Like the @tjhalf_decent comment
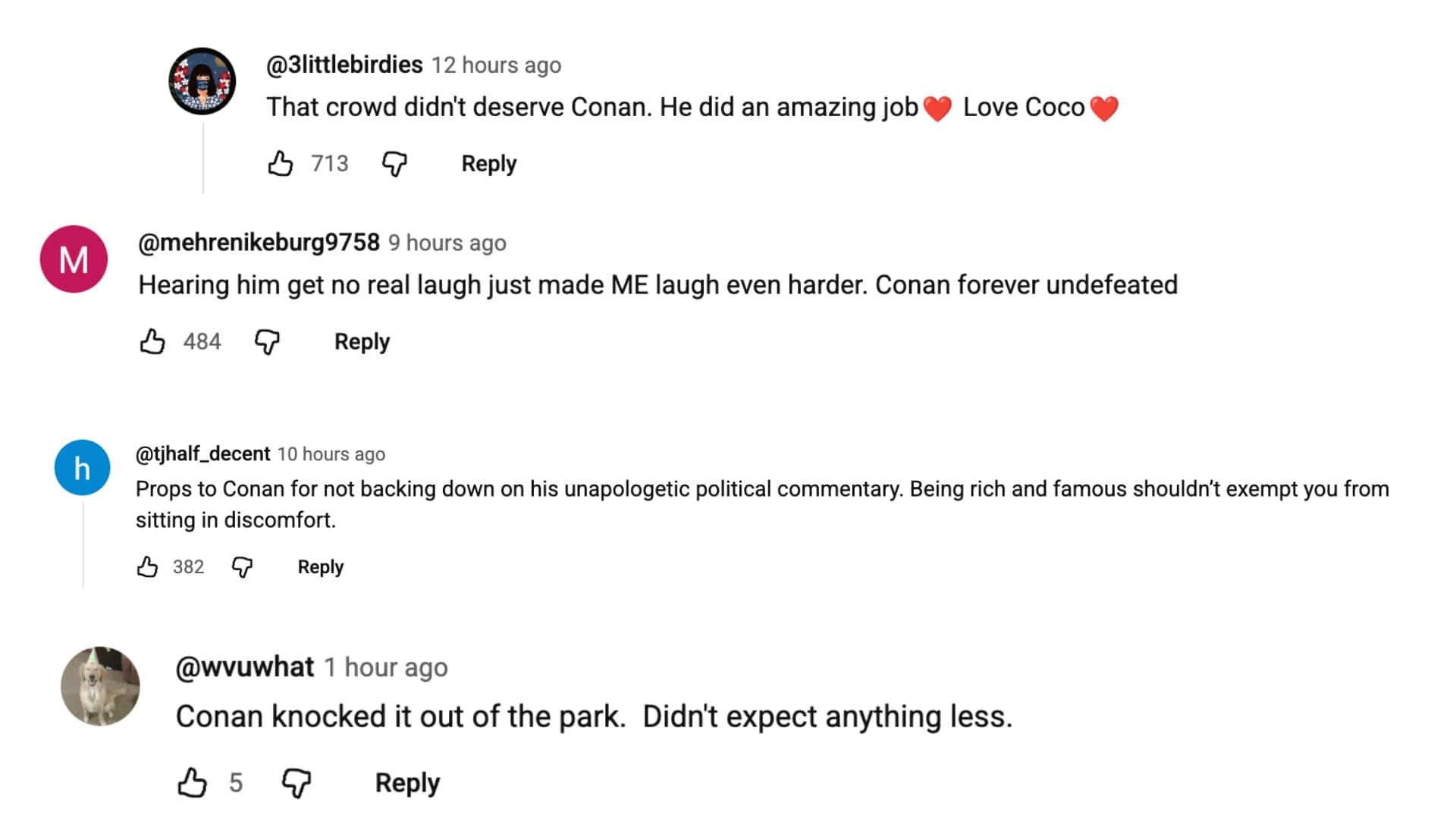The width and height of the screenshot is (1456, 819). 147,566
